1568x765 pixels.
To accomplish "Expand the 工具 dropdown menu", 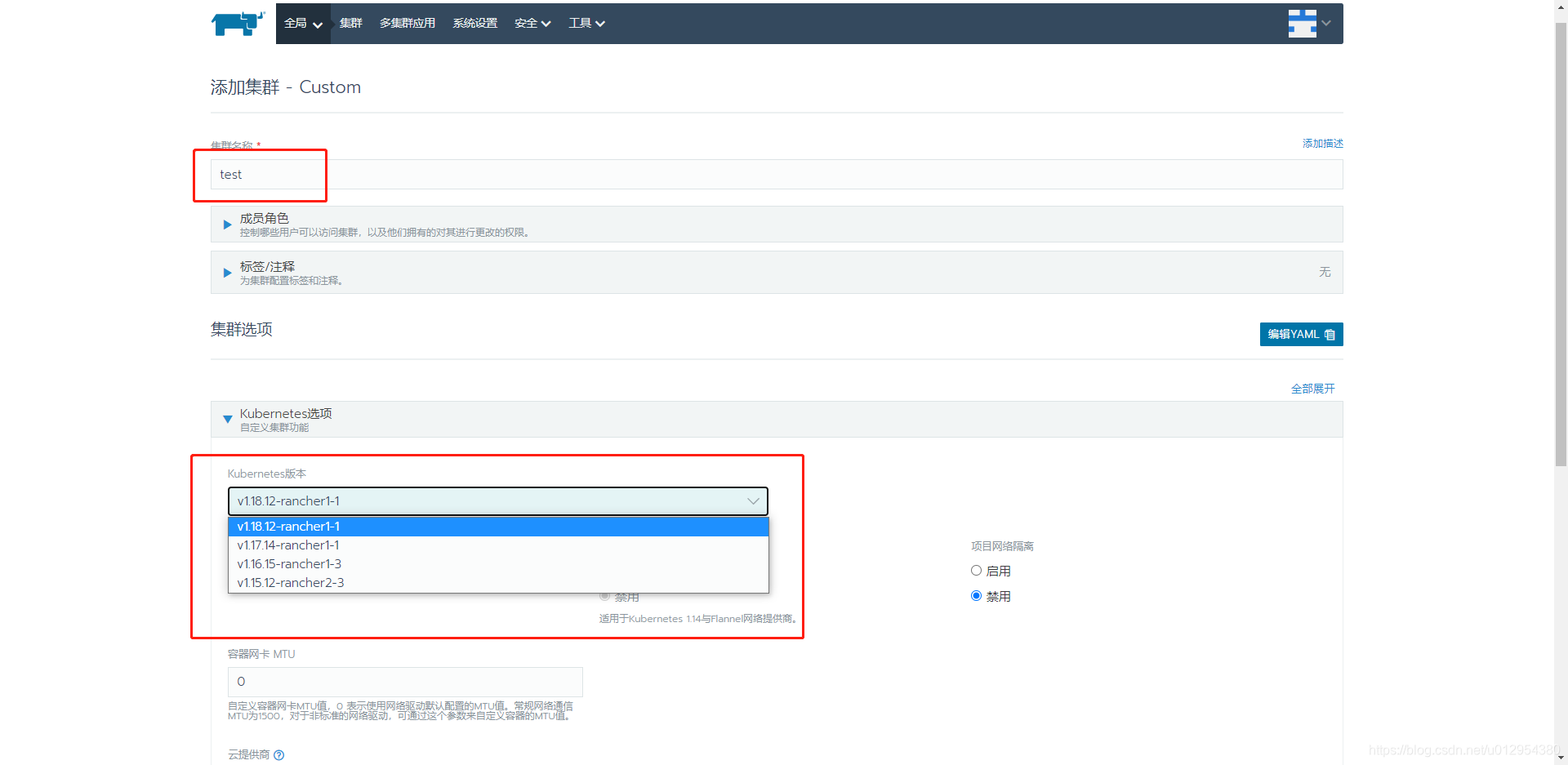I will 587,24.
